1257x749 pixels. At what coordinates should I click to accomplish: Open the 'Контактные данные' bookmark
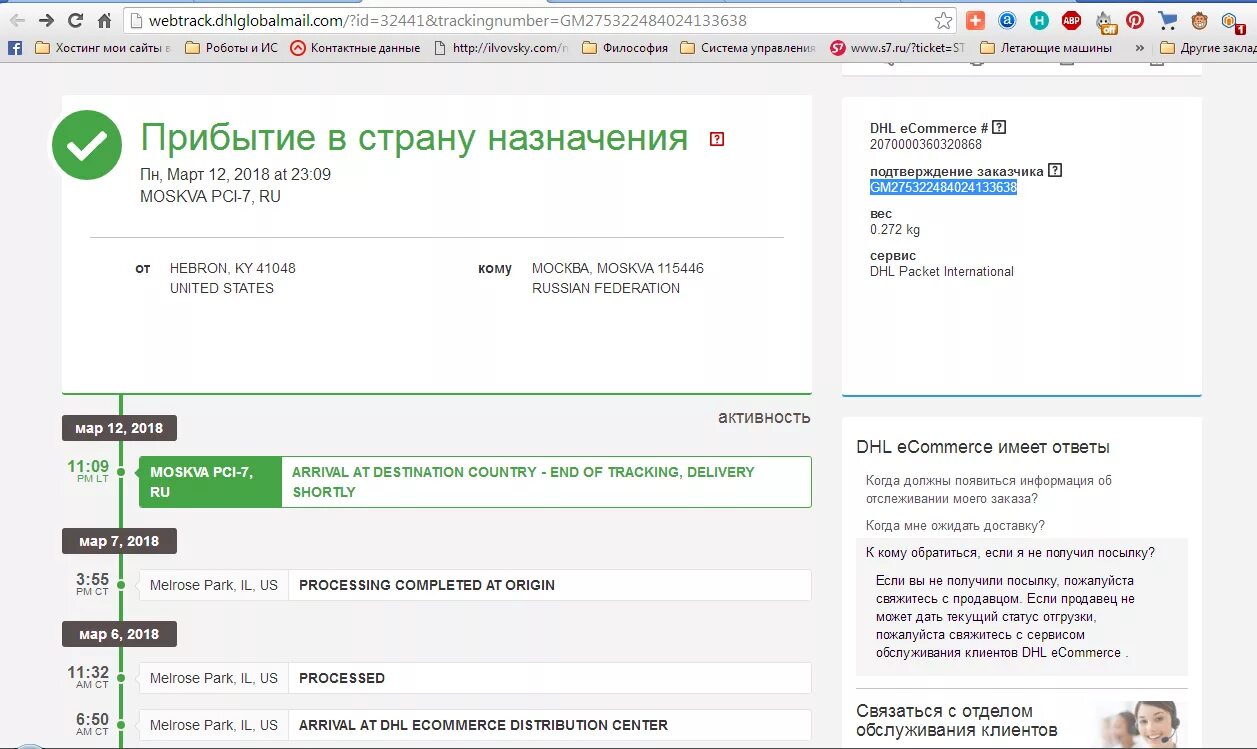coord(355,47)
